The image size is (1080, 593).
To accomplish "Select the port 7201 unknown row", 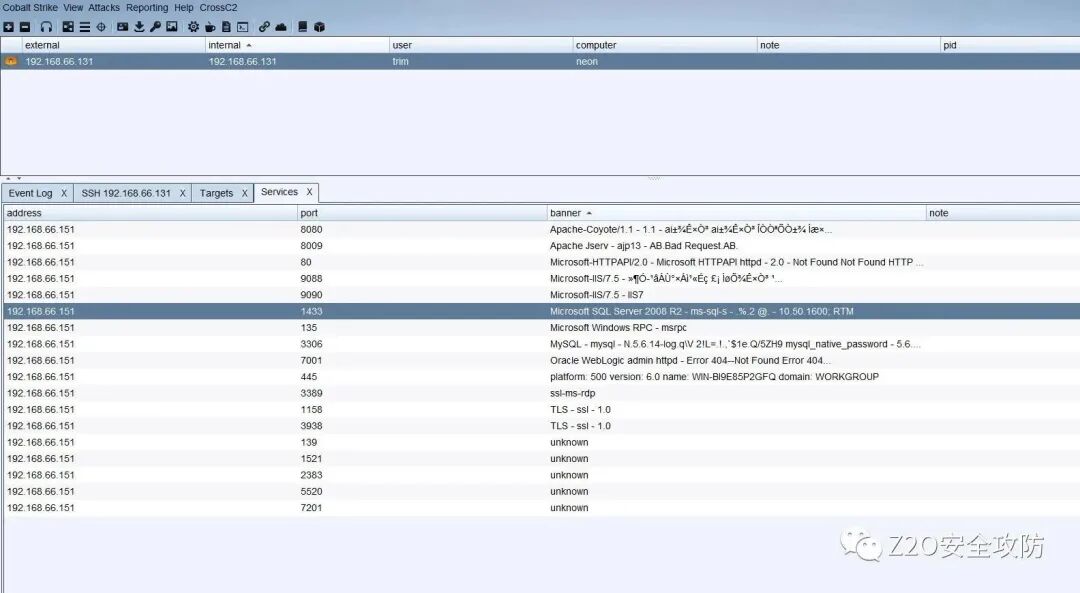I will click(541, 508).
